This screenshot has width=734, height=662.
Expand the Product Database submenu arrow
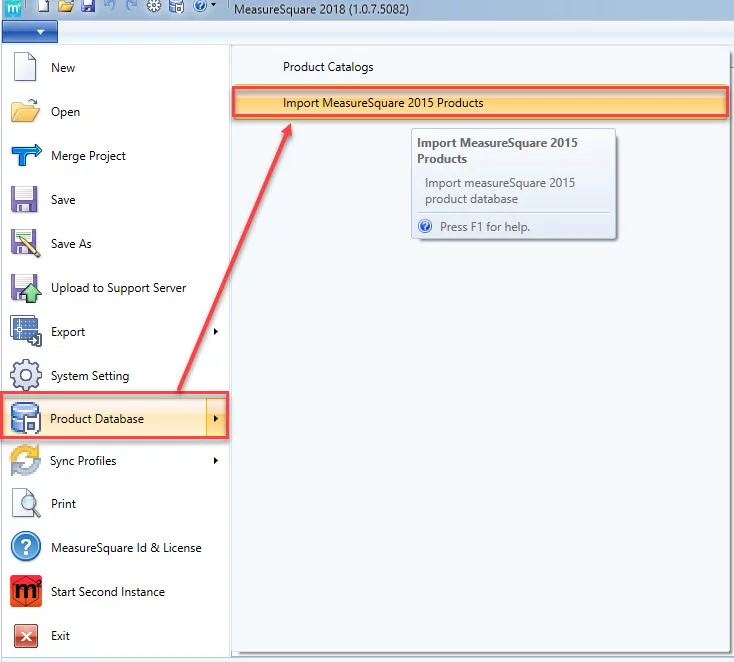pos(216,419)
